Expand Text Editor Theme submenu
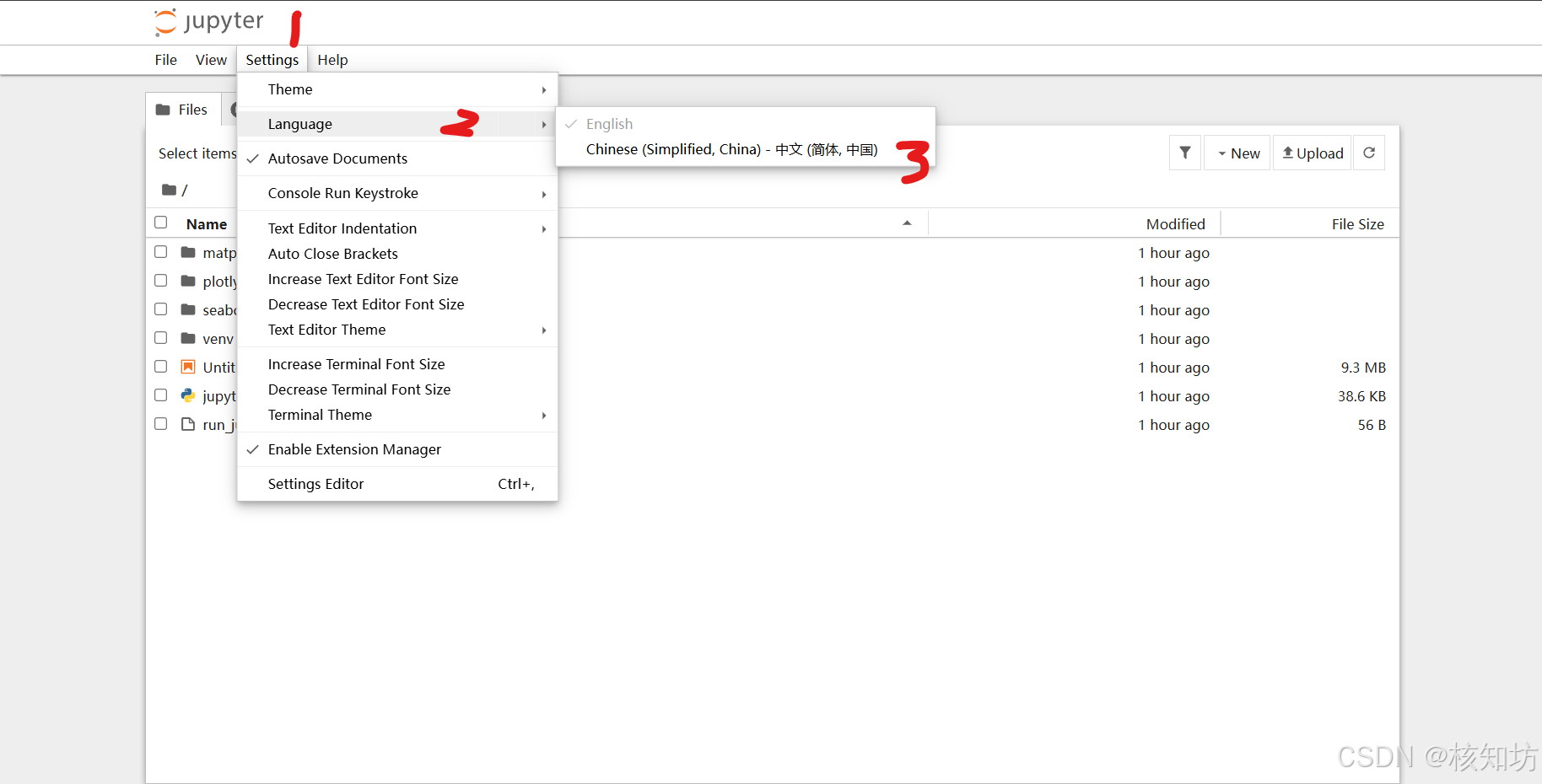The height and width of the screenshot is (784, 1542). (x=397, y=330)
